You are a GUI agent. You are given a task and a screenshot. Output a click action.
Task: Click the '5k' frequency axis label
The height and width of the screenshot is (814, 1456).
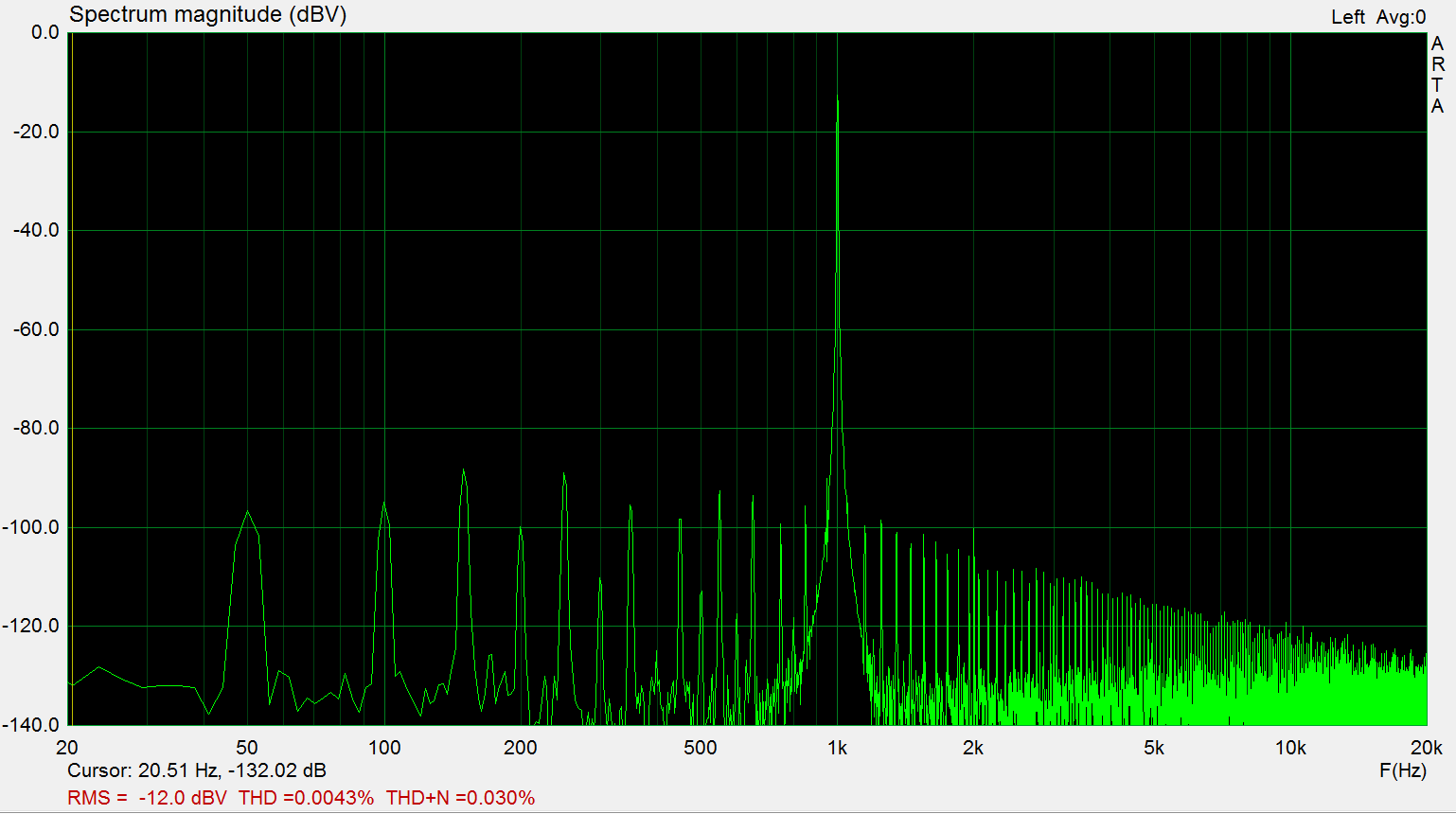click(1154, 748)
